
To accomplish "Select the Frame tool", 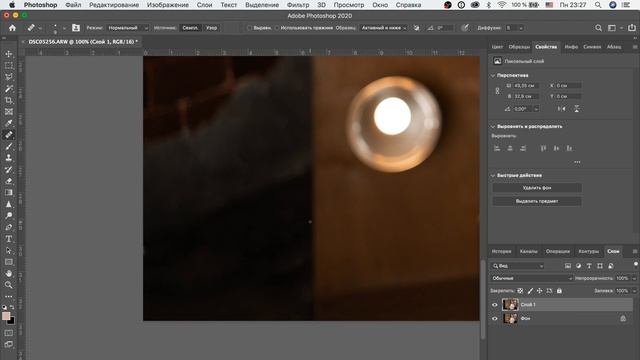I will point(9,111).
